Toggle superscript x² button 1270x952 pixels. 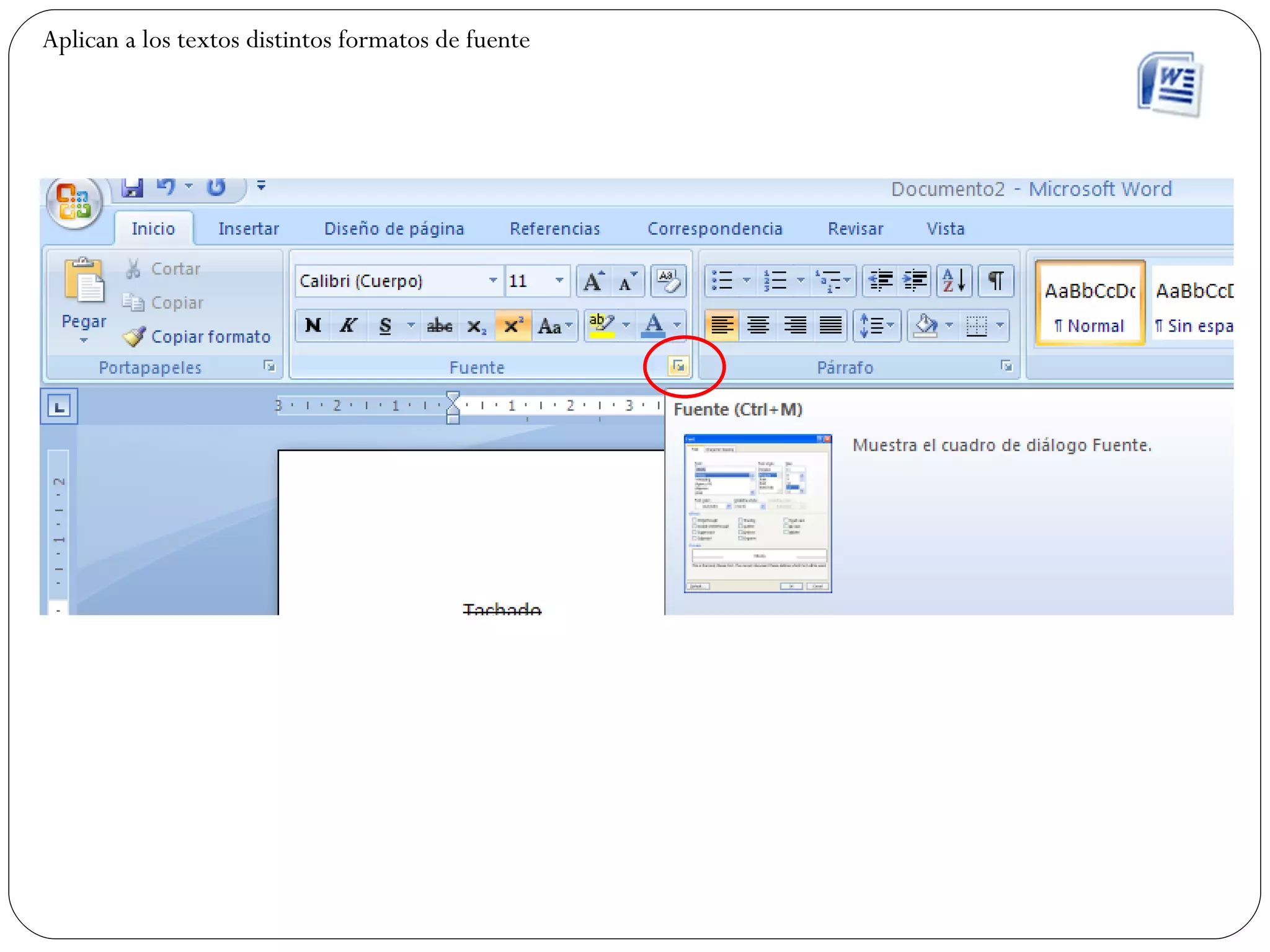coord(513,325)
